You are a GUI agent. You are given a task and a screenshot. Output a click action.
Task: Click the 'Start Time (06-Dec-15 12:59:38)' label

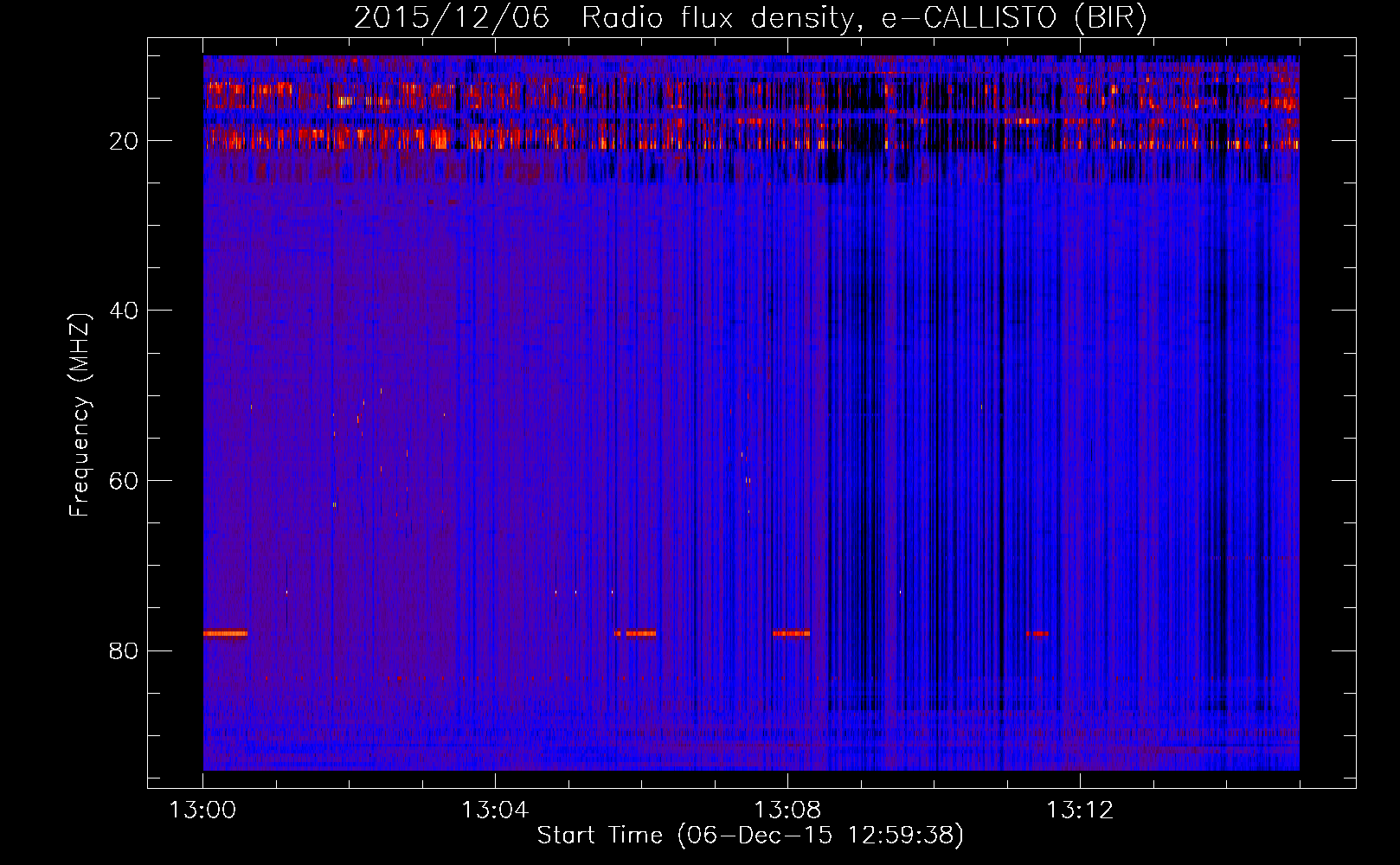[750, 836]
